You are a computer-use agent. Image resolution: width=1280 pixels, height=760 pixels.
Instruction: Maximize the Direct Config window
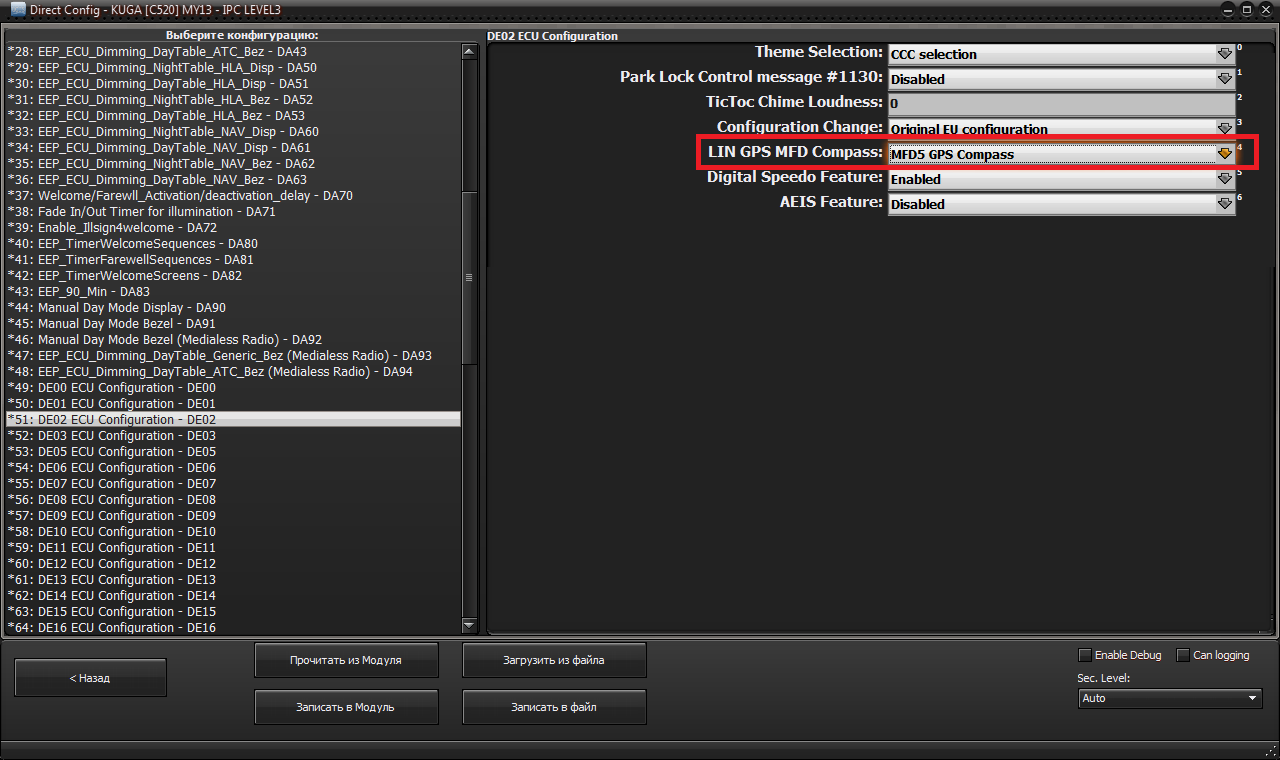[x=1247, y=9]
